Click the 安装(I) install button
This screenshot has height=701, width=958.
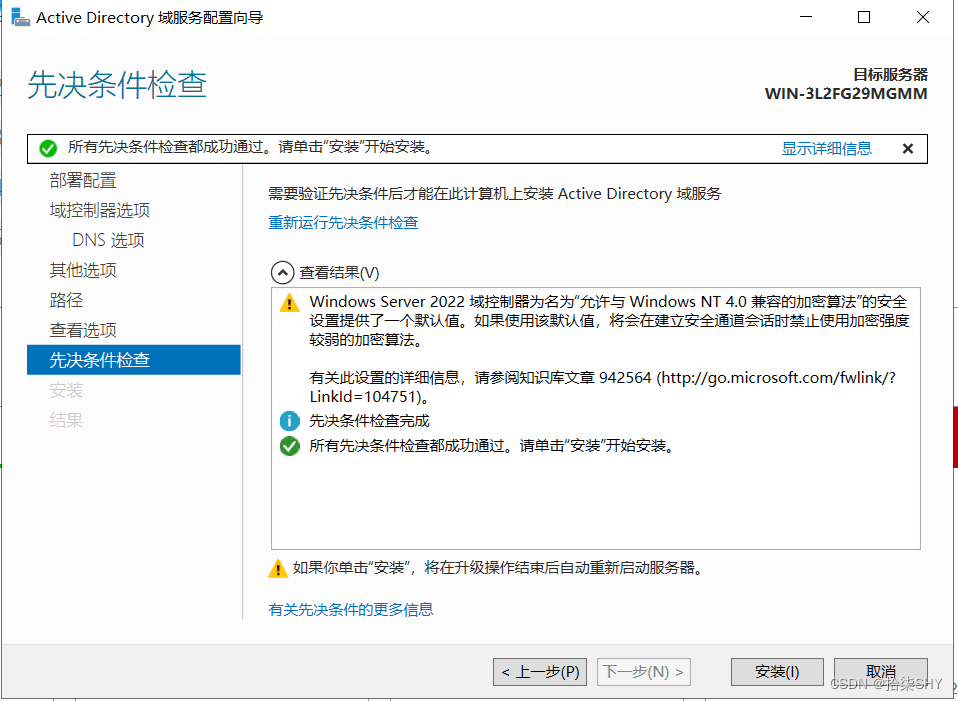[777, 672]
